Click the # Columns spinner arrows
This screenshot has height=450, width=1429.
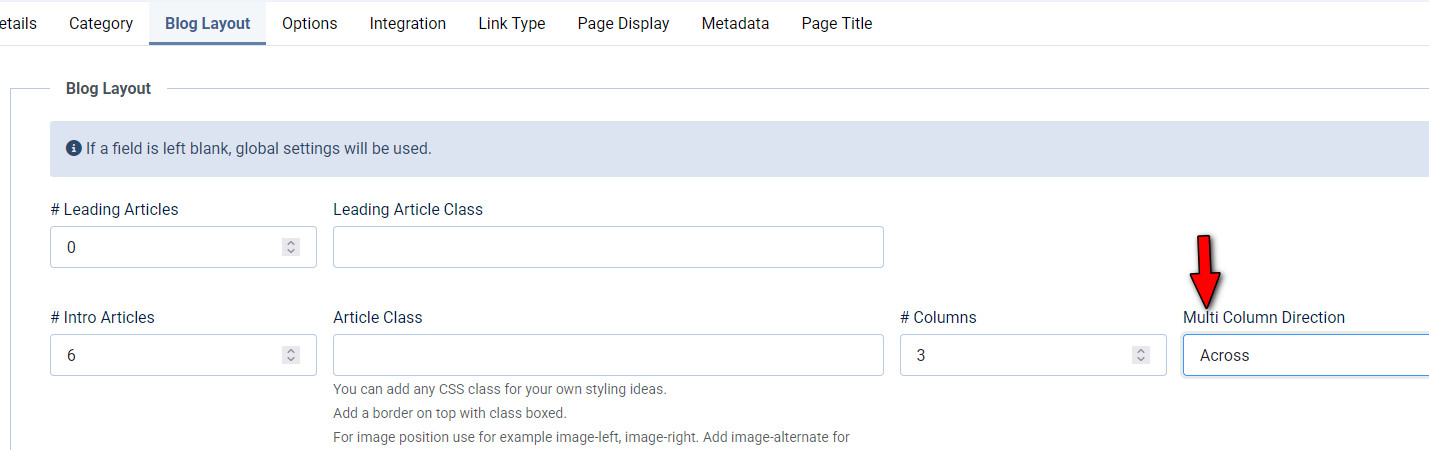[1141, 355]
